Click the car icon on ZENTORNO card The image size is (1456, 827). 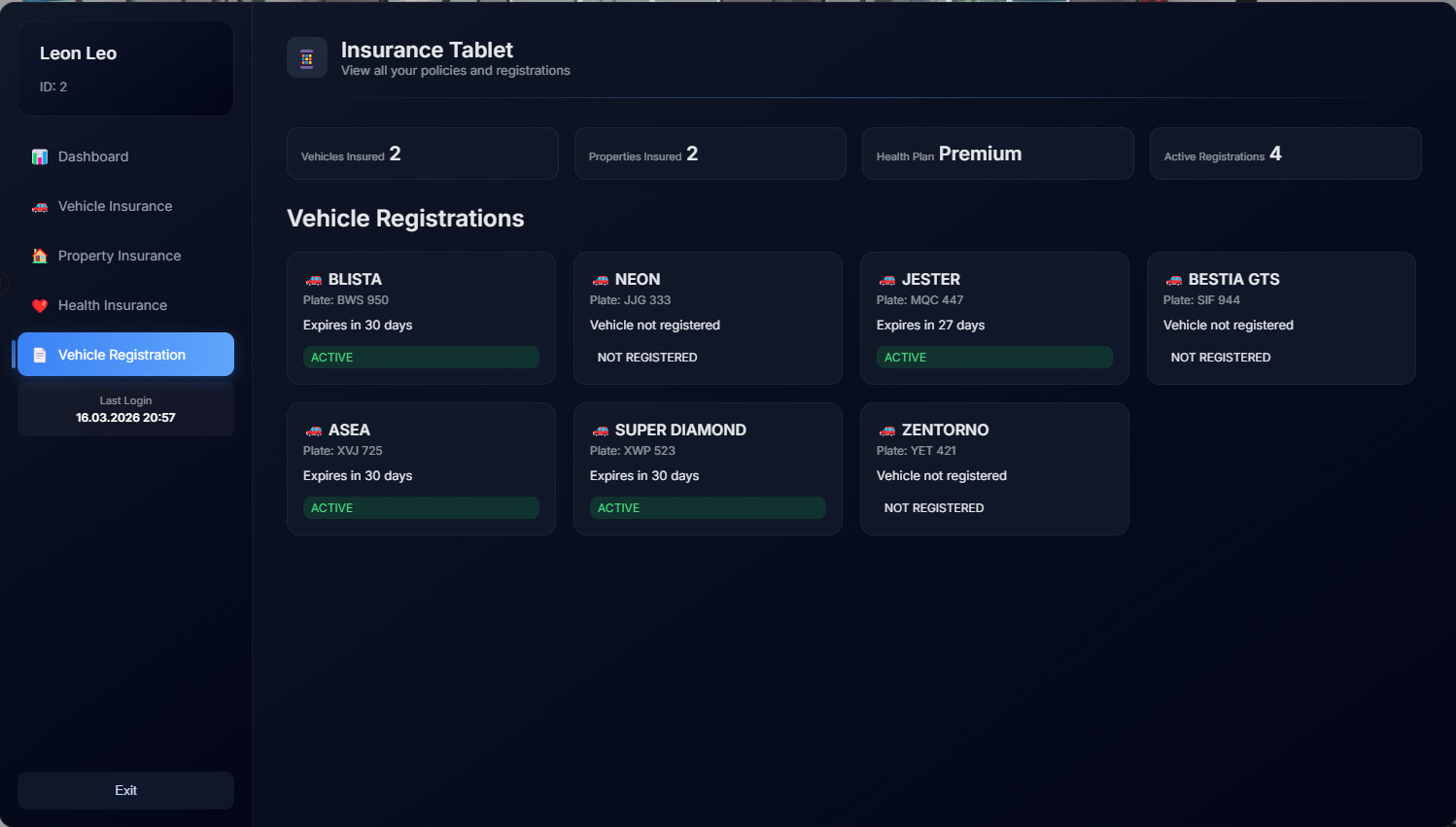coord(887,431)
